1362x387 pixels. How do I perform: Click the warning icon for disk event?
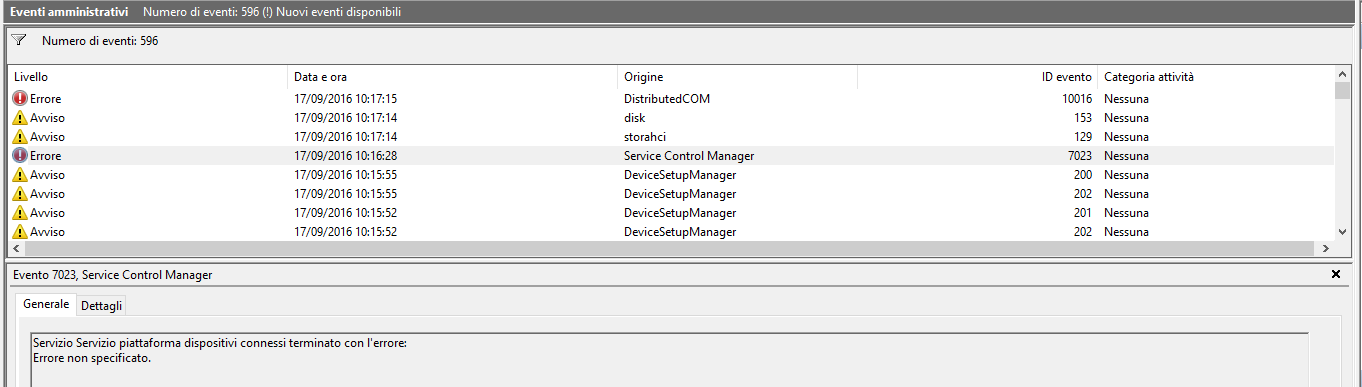[20, 118]
